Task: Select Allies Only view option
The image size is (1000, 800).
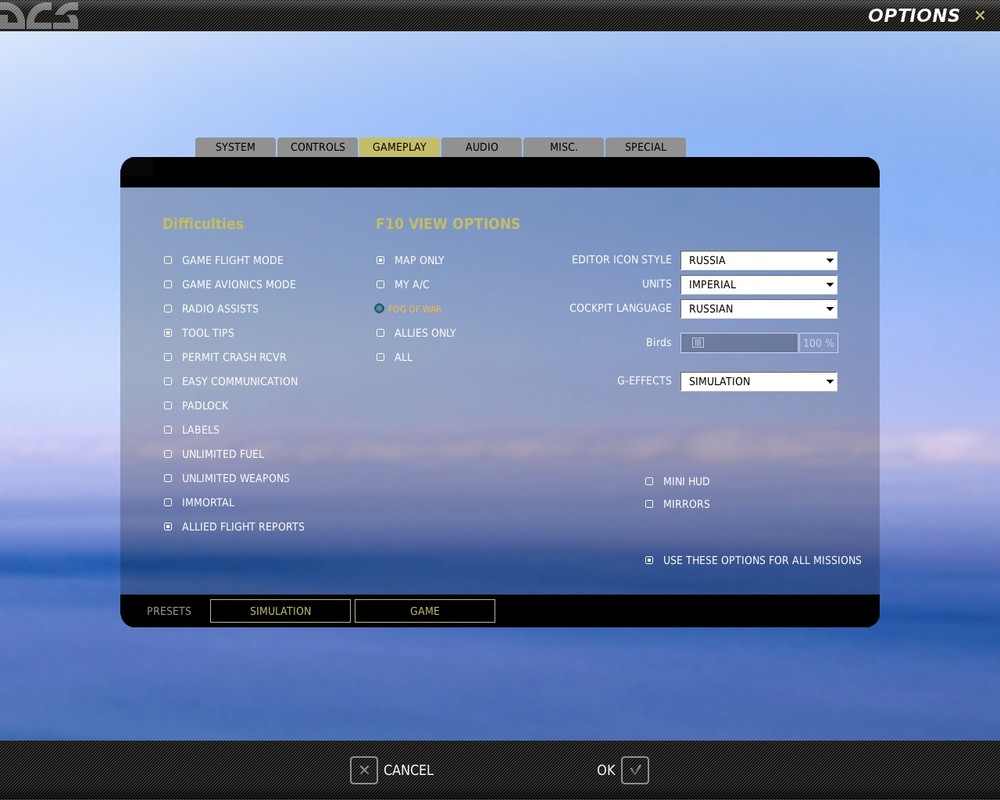Action: (x=380, y=333)
